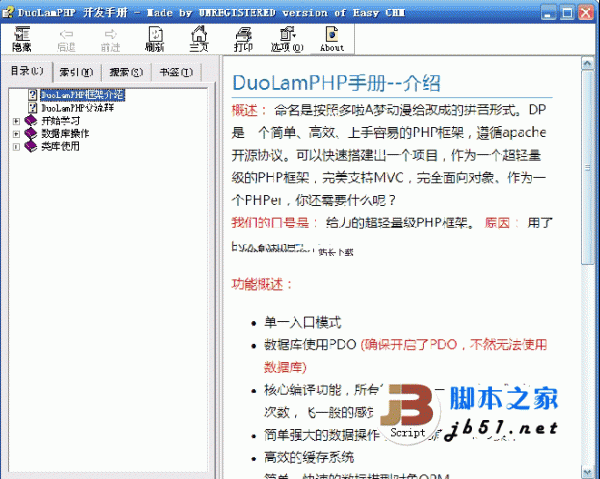
Task: Click the purple book icon beside 开始学习
Action: coord(31,121)
